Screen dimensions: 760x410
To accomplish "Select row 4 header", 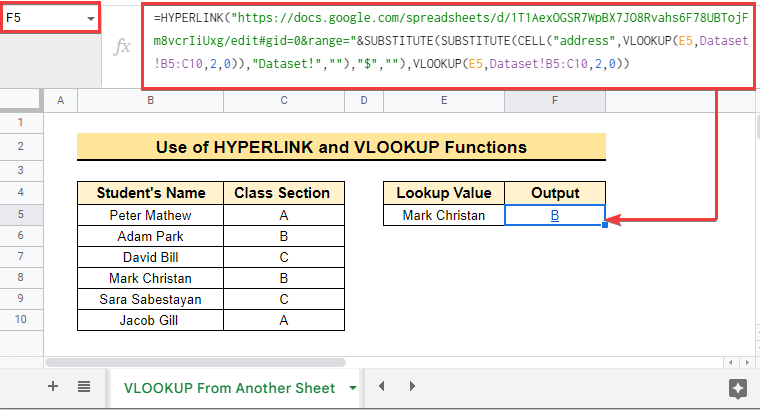I will pos(21,192).
